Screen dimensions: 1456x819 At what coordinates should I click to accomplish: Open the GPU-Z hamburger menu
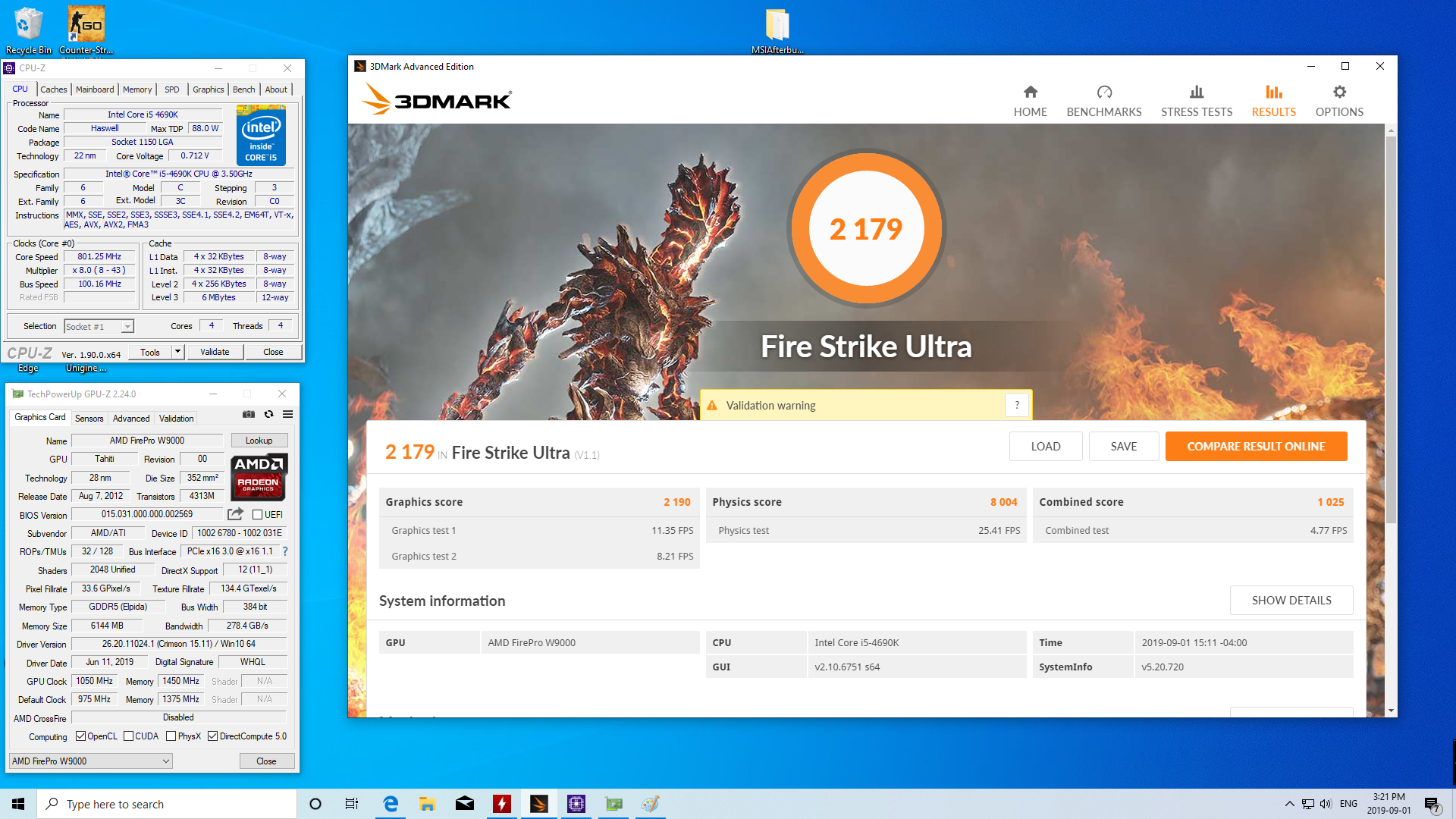(x=288, y=414)
